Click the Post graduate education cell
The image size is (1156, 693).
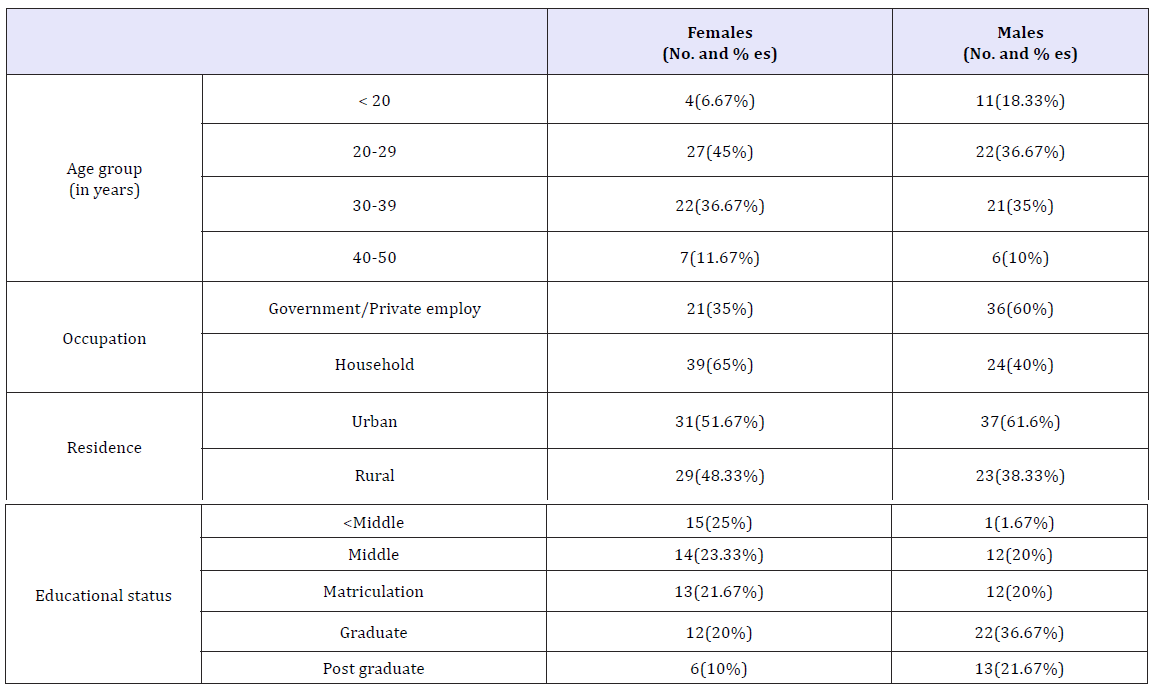click(x=373, y=669)
